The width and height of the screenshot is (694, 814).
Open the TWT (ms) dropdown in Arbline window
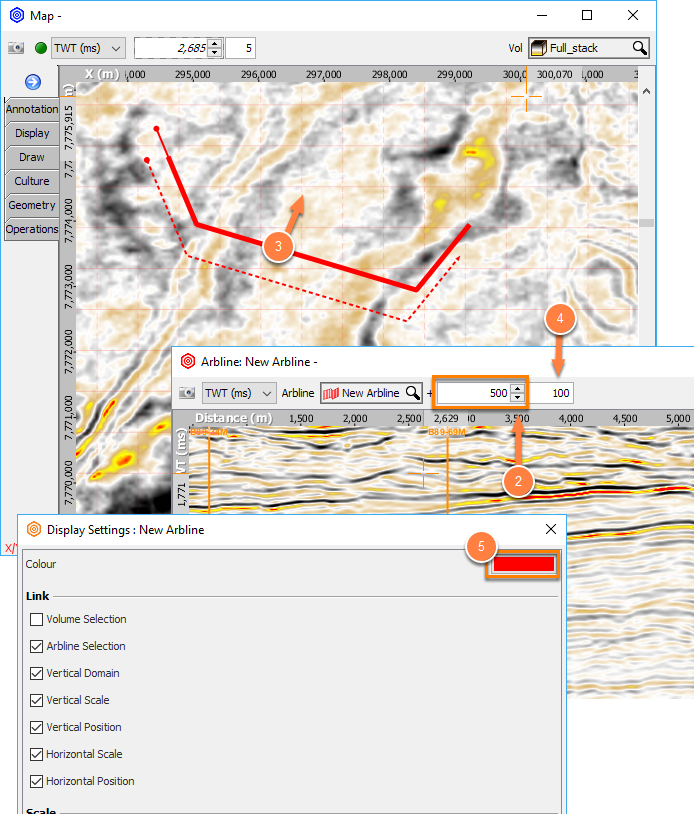(239, 393)
